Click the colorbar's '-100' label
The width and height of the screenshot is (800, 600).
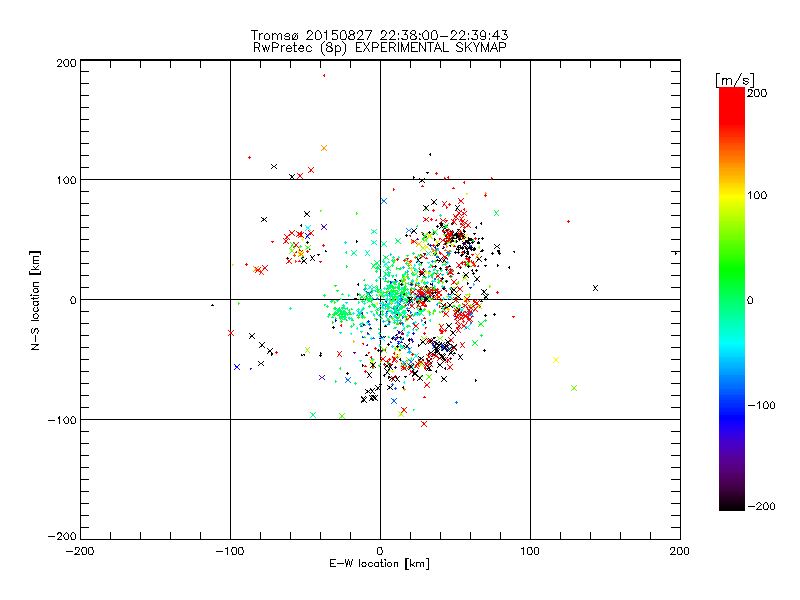(761, 405)
